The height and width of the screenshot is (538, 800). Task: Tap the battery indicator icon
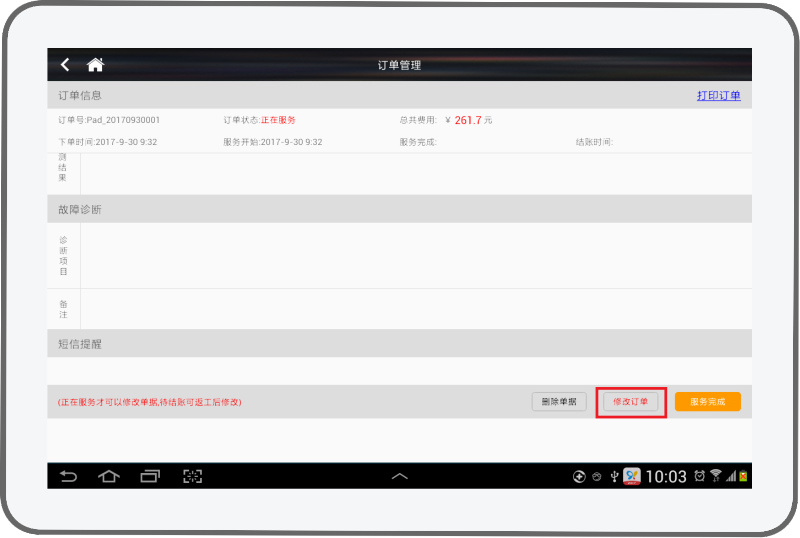point(743,476)
